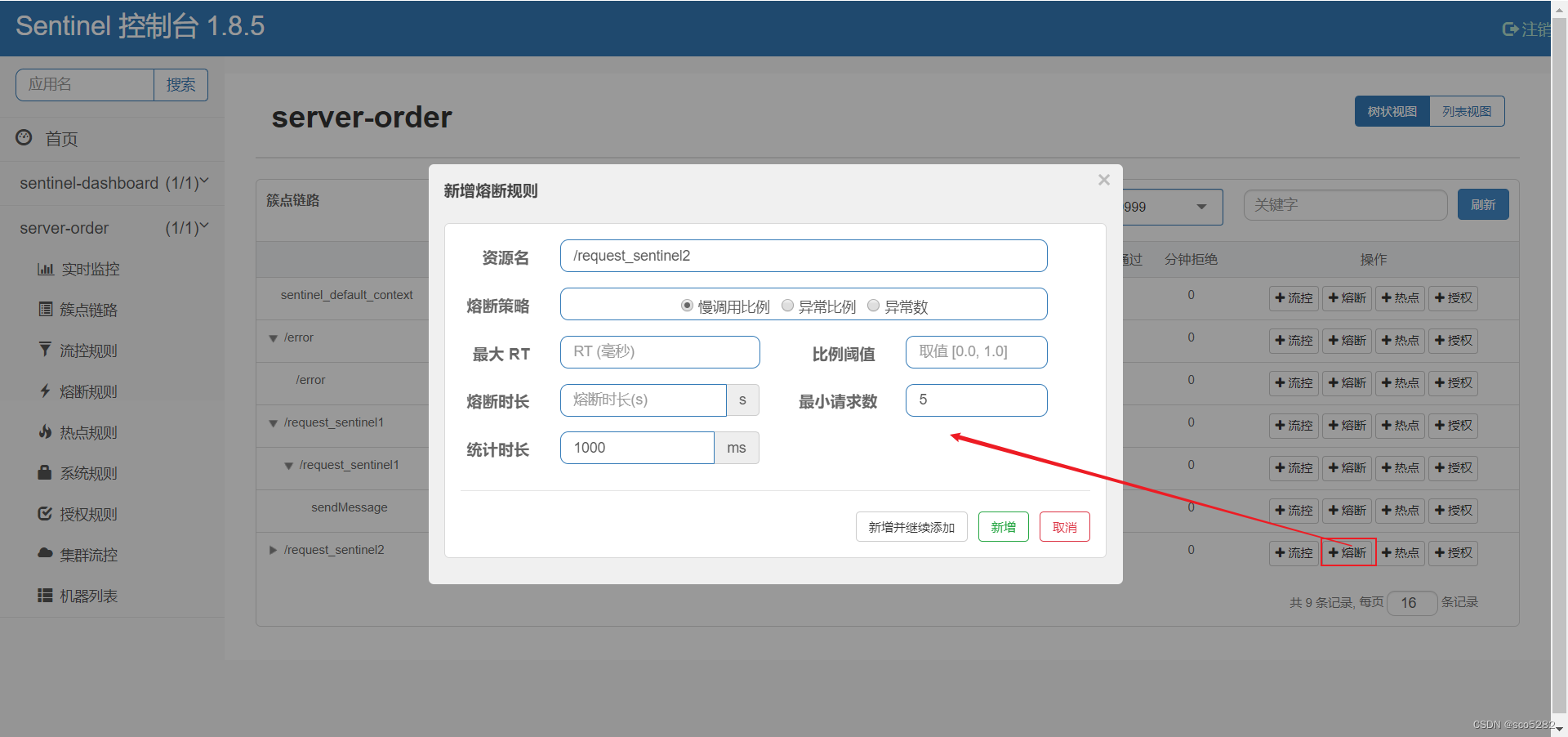Add 授权 for nested /error row
Screen dimensions: 1568x737
(1453, 383)
